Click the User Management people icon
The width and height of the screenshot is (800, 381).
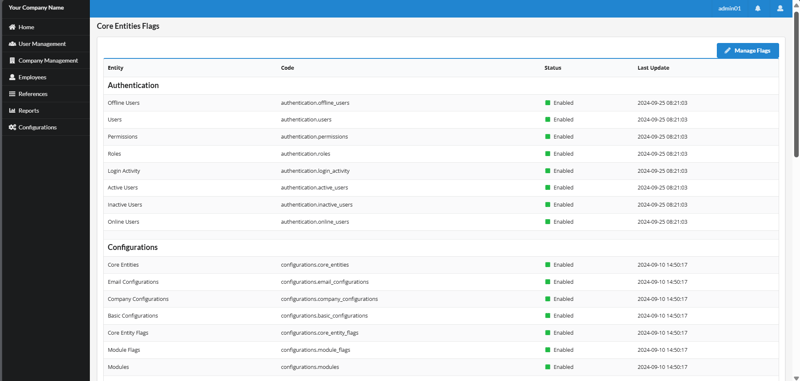tap(12, 44)
